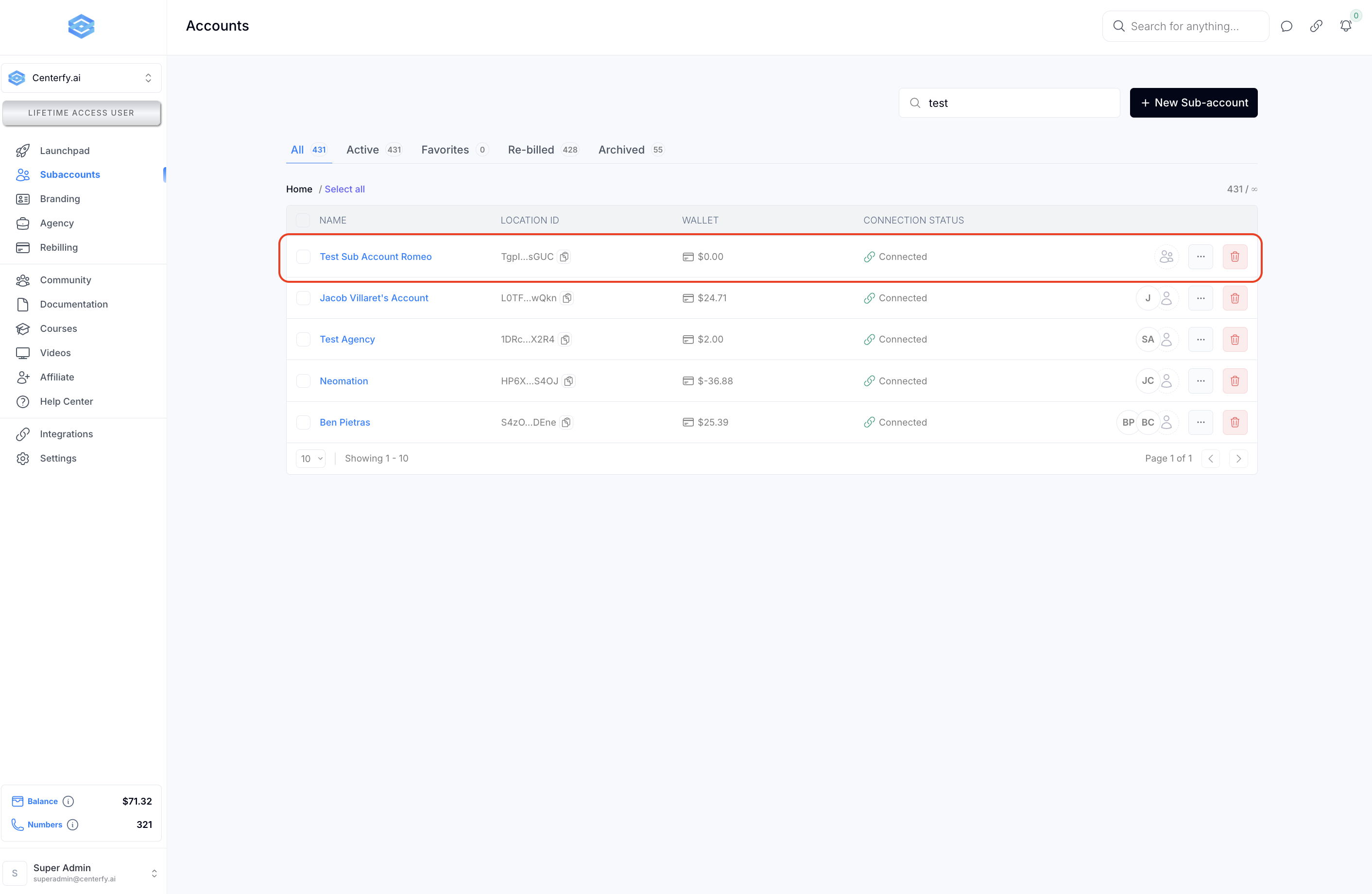Click the Select all link
This screenshot has height=894, width=1372.
tap(344, 189)
